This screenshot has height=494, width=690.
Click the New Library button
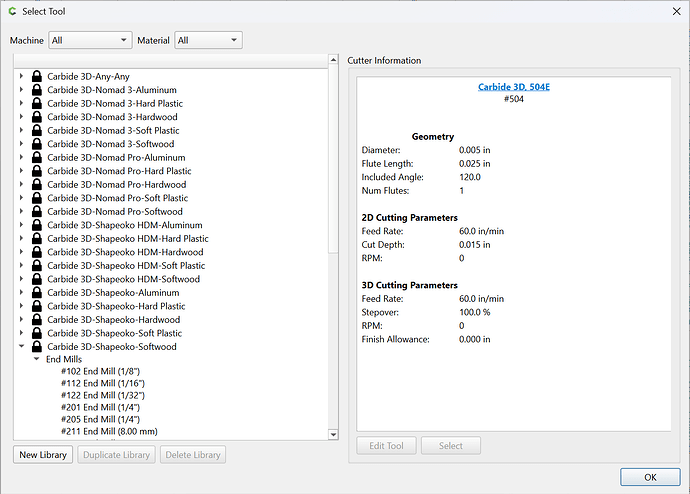point(43,455)
